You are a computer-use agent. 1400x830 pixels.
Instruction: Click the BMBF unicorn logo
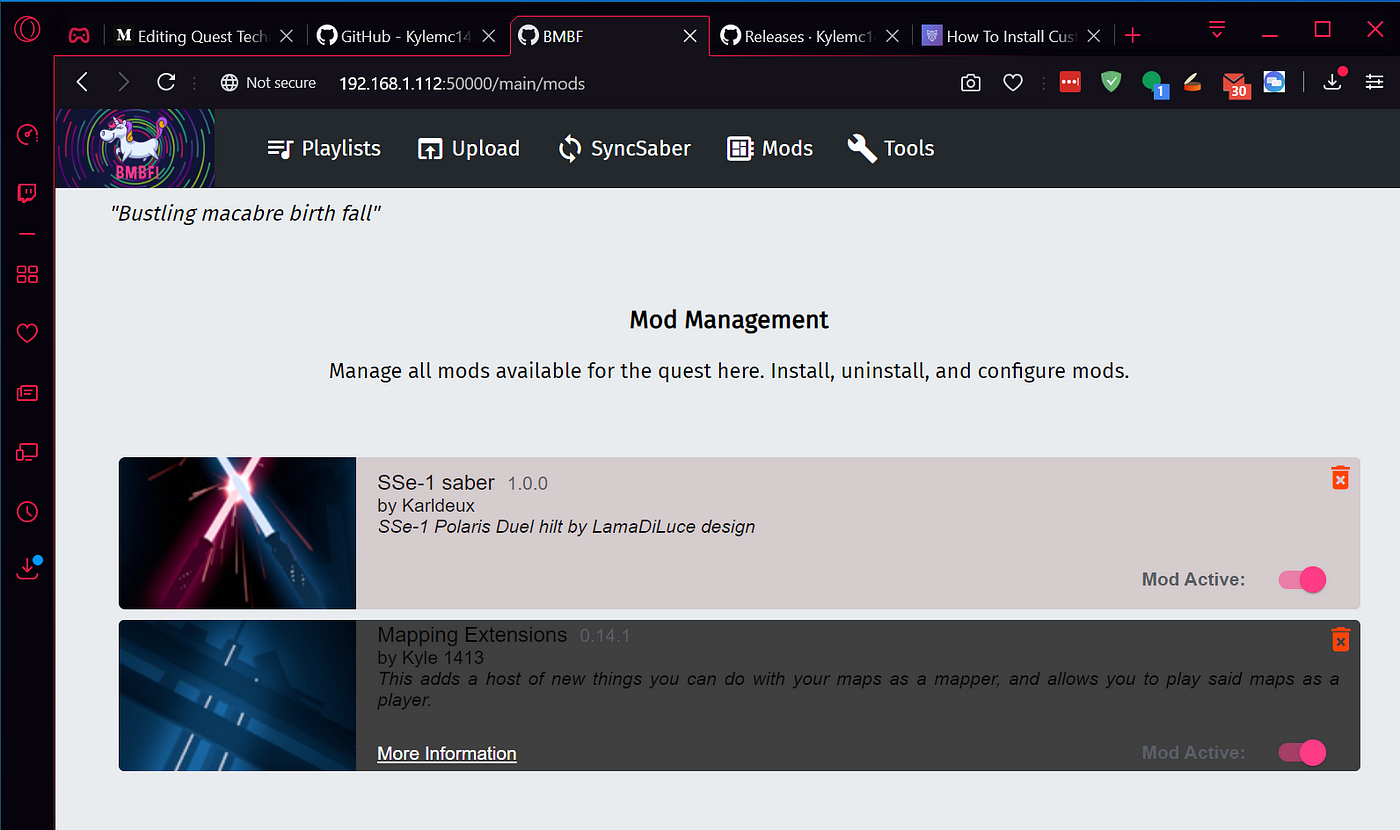135,148
